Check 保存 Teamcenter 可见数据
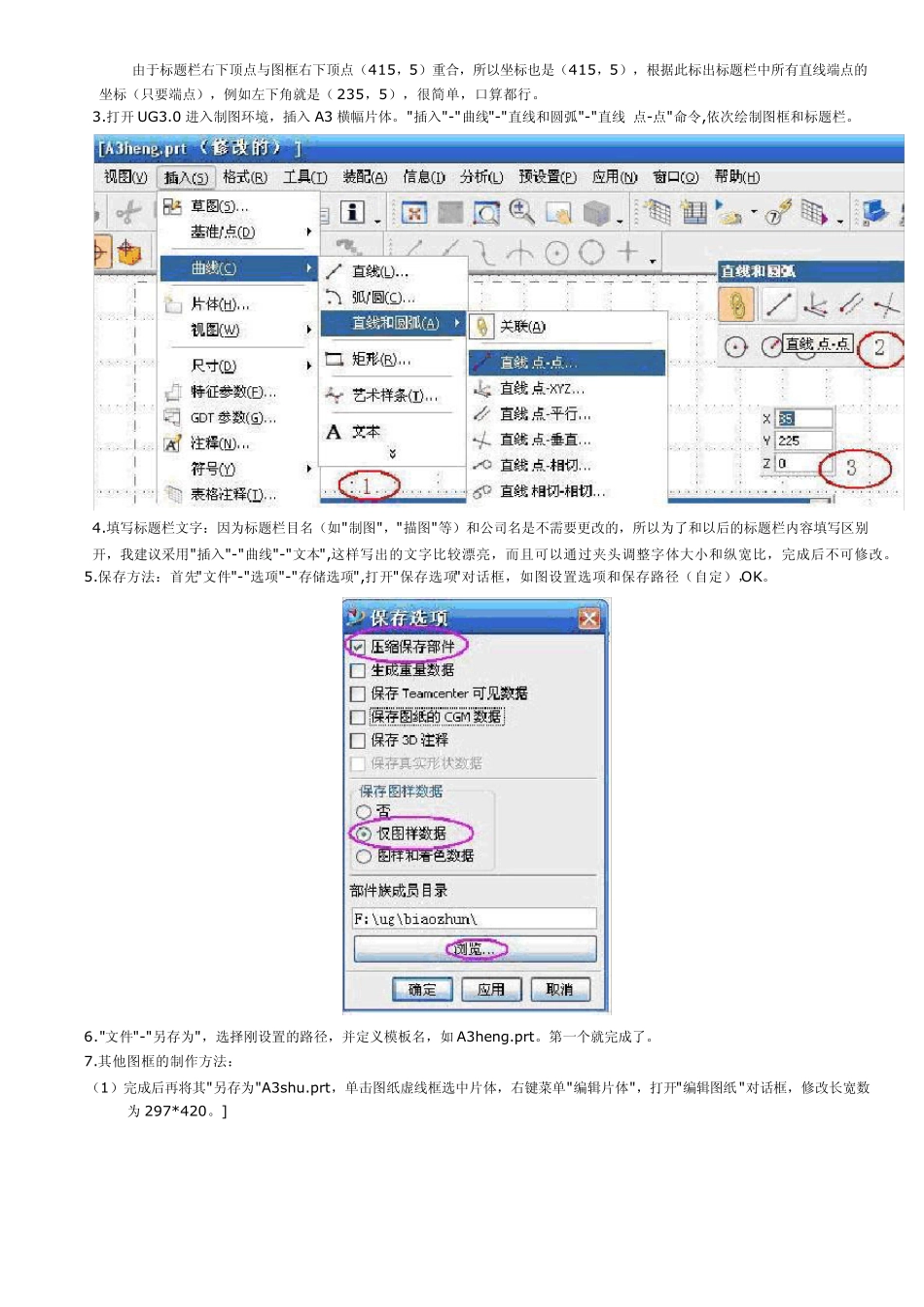This screenshot has width=924, height=1307. point(358,693)
